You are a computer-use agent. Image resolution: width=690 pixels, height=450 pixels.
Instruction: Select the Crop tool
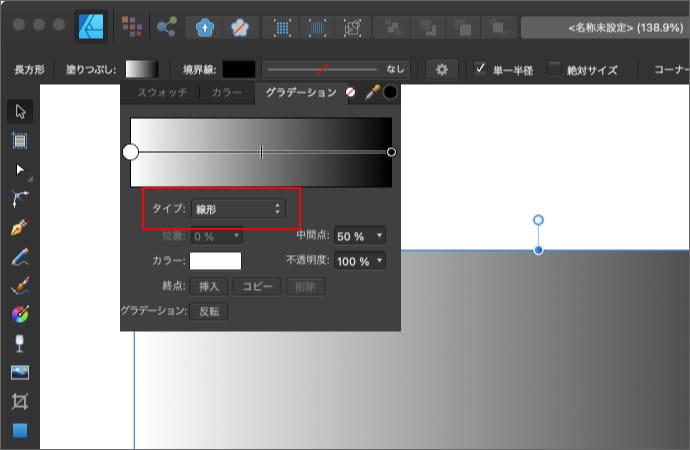pyautogui.click(x=20, y=402)
